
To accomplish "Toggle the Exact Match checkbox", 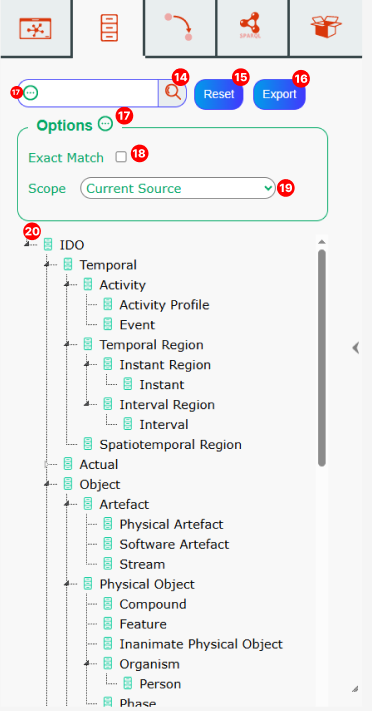I will coord(121,157).
